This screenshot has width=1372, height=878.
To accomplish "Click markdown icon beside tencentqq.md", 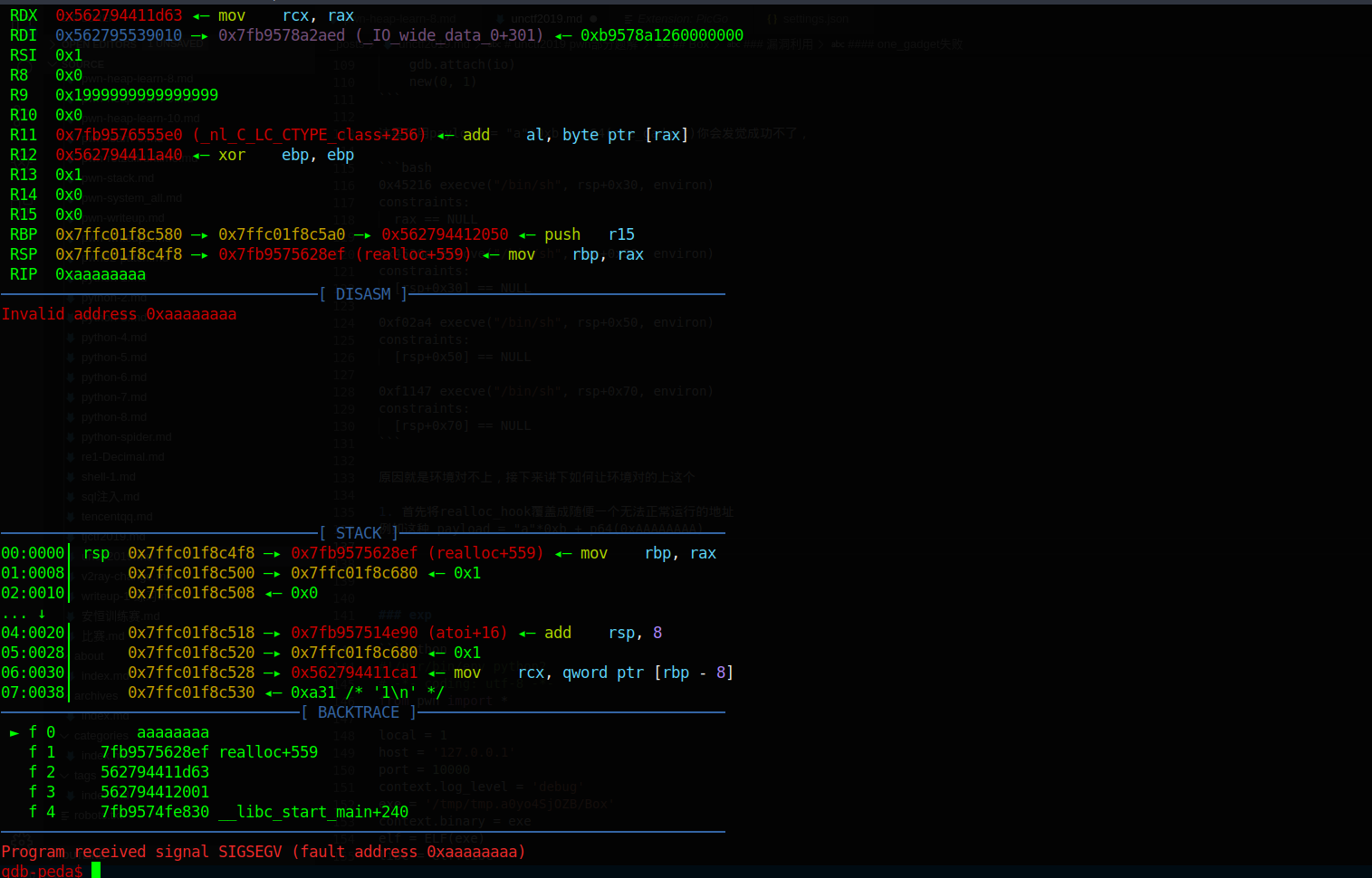I will tap(71, 517).
